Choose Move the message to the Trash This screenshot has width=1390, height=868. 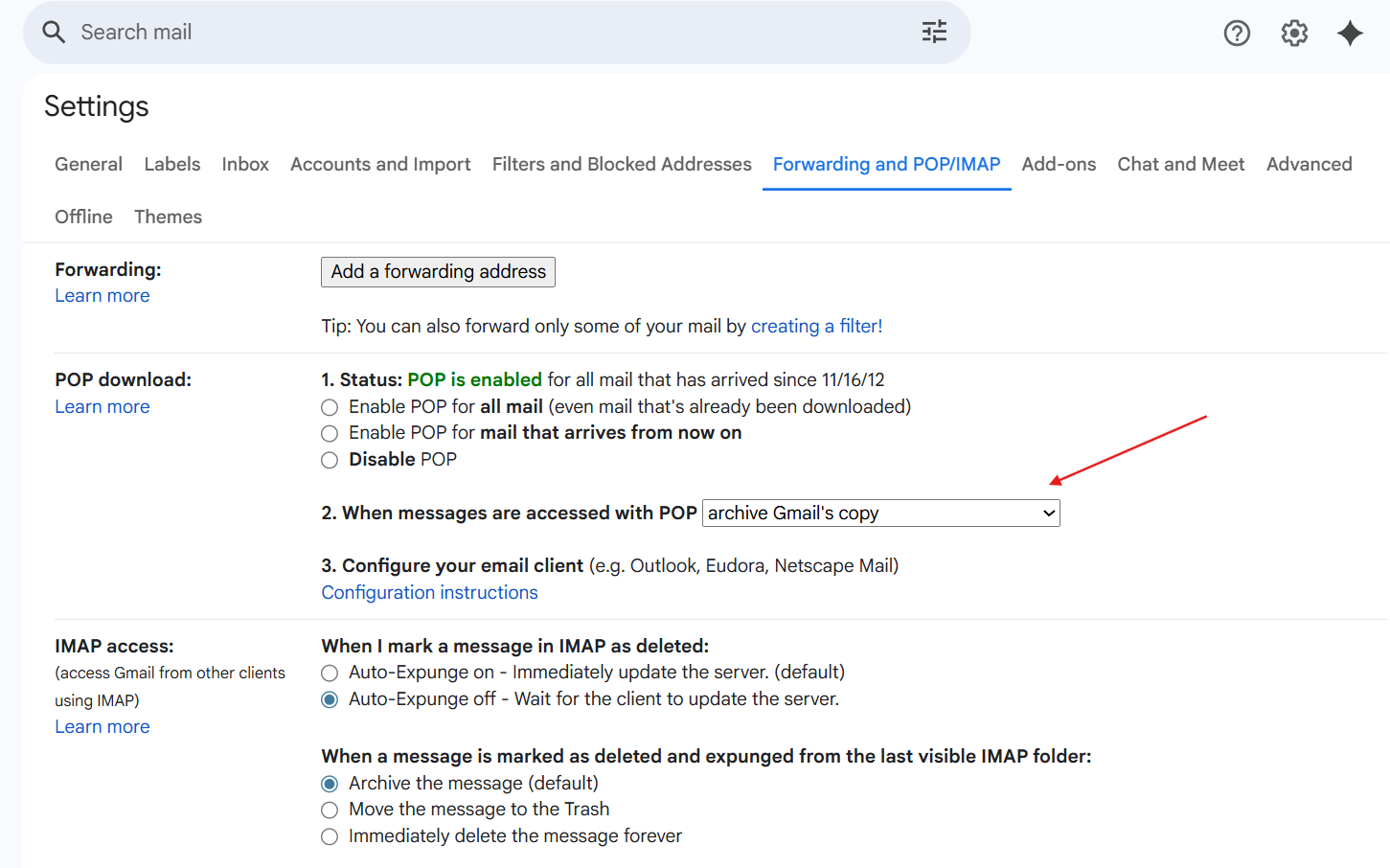click(330, 811)
